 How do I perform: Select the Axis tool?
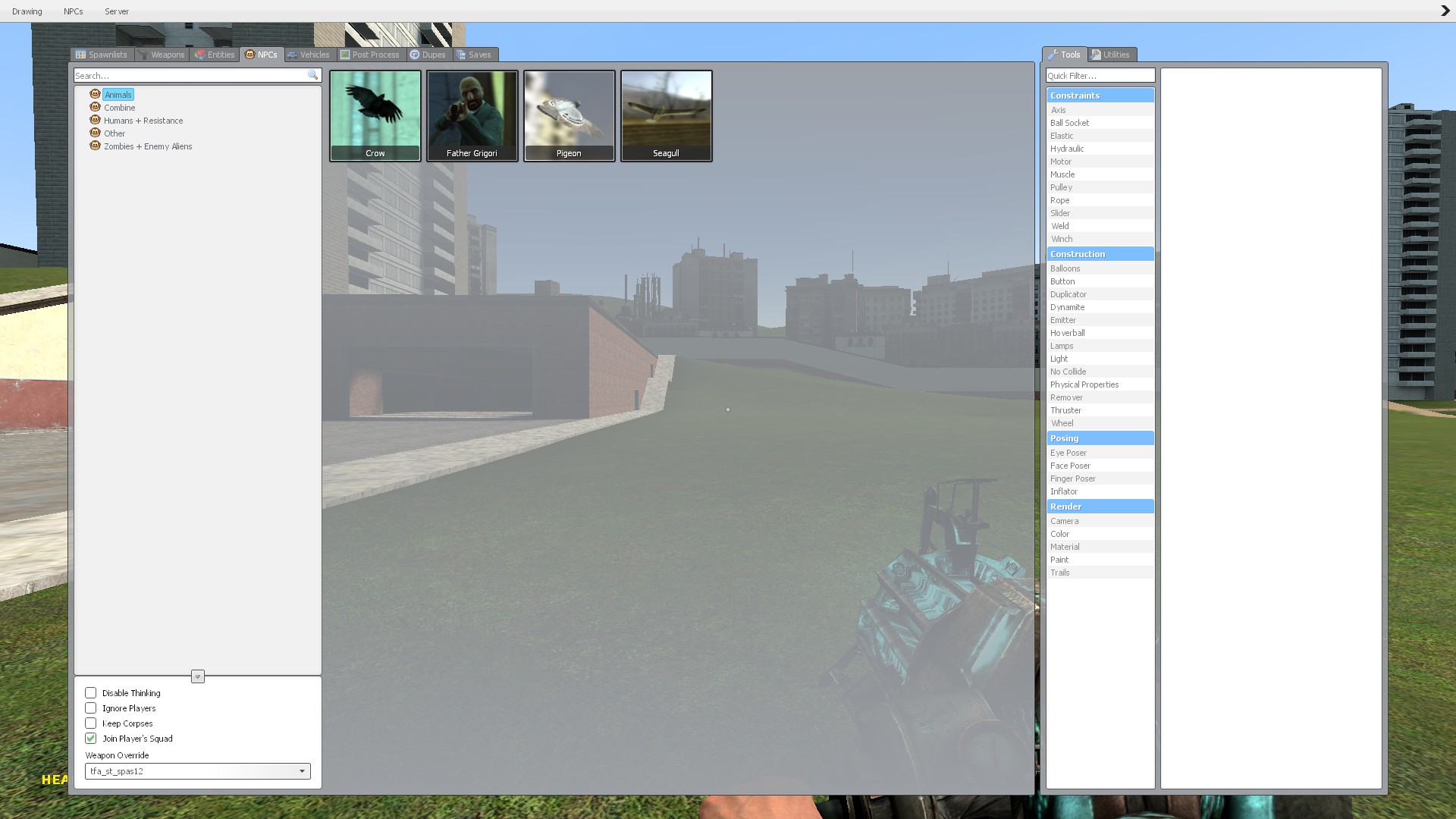1100,110
